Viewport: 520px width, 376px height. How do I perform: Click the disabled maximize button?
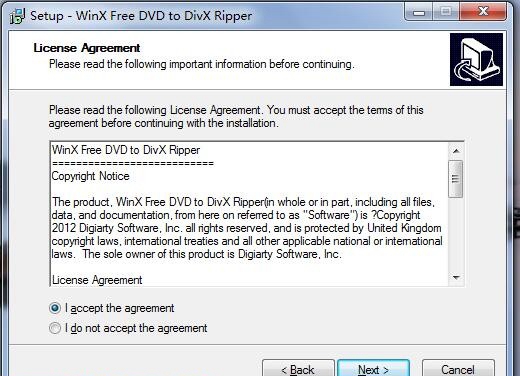point(446,13)
